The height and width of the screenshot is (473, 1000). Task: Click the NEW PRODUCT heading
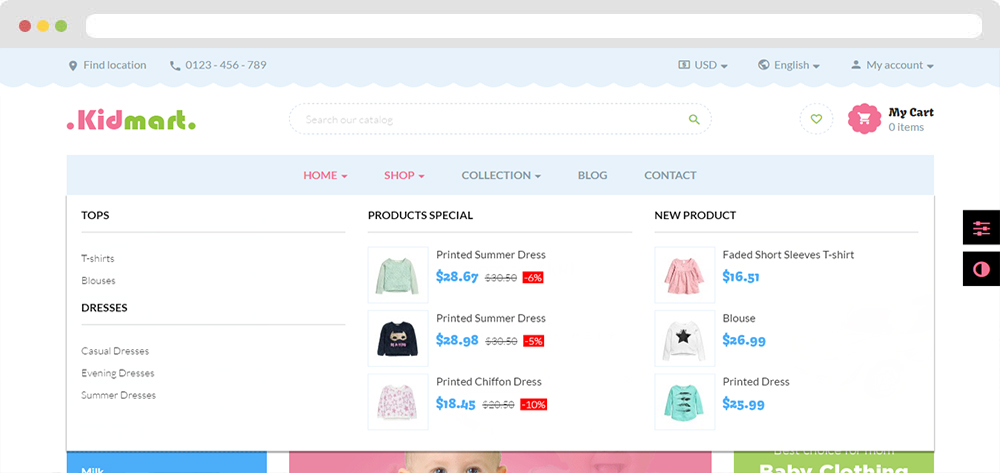pos(695,215)
